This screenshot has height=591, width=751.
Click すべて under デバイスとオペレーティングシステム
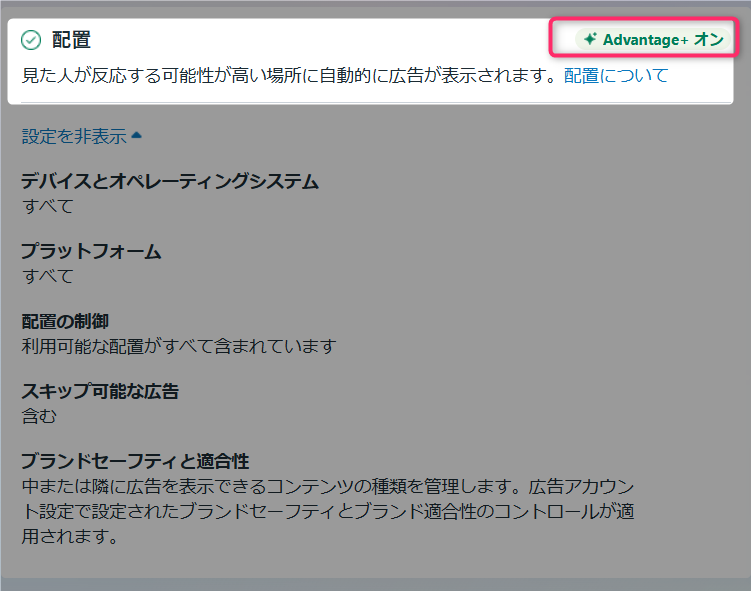[47, 206]
